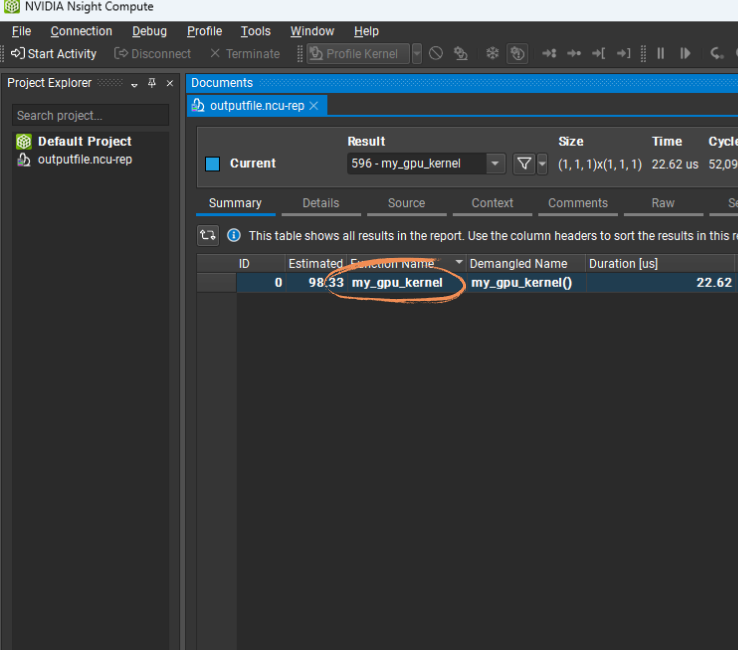Open the Window menu
The height and width of the screenshot is (650, 738).
[x=312, y=31]
